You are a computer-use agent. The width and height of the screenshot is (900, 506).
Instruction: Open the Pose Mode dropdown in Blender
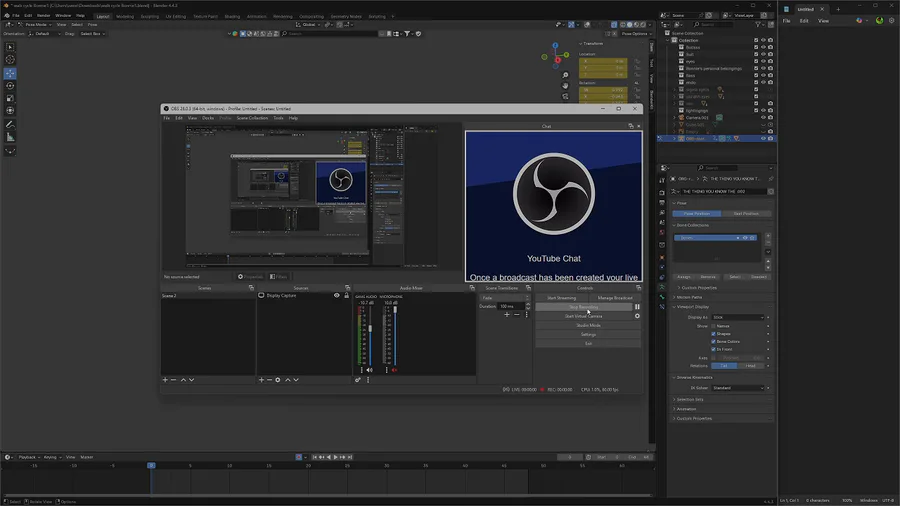35,25
